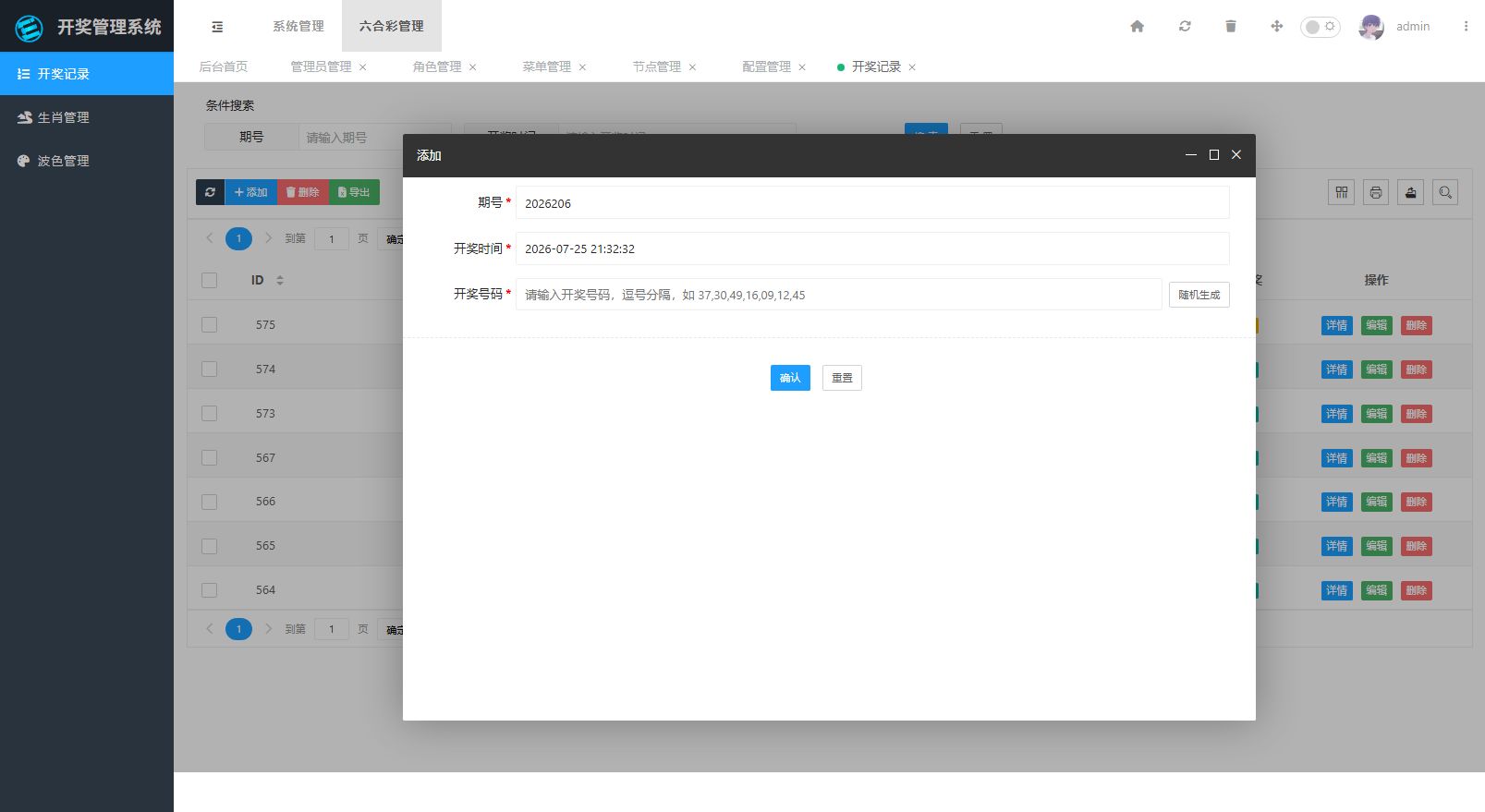Click the print icon above table
The height and width of the screenshot is (812, 1485).
tap(1376, 192)
